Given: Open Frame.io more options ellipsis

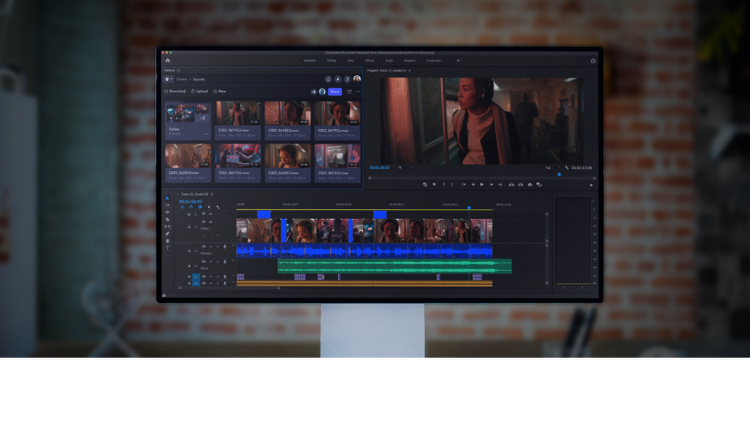Looking at the screenshot, I should (358, 91).
